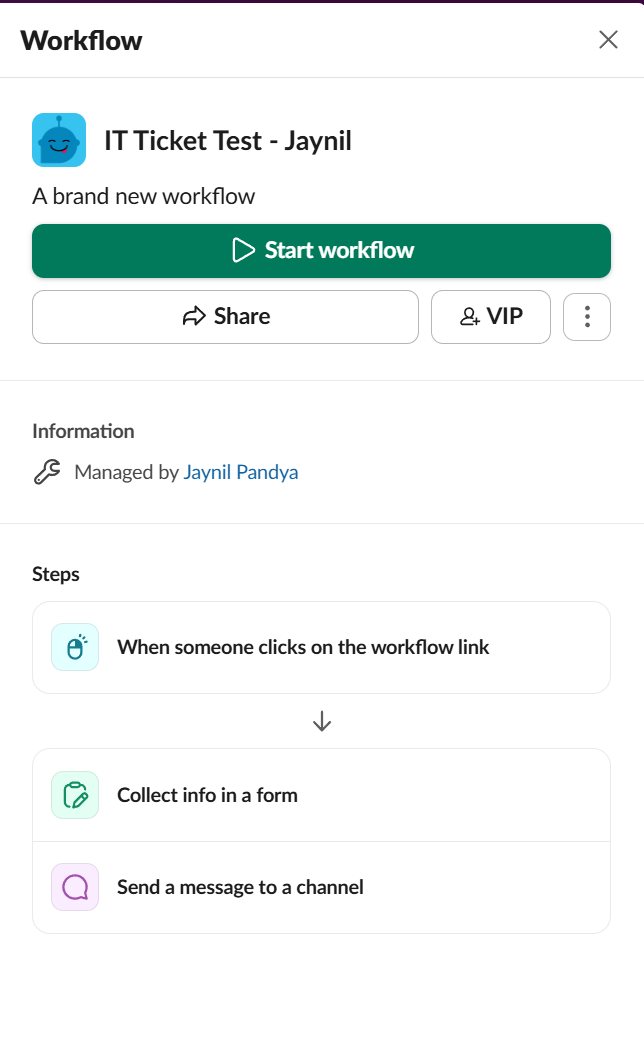
Task: Click the mouse-click trigger step icon
Action: pos(75,648)
